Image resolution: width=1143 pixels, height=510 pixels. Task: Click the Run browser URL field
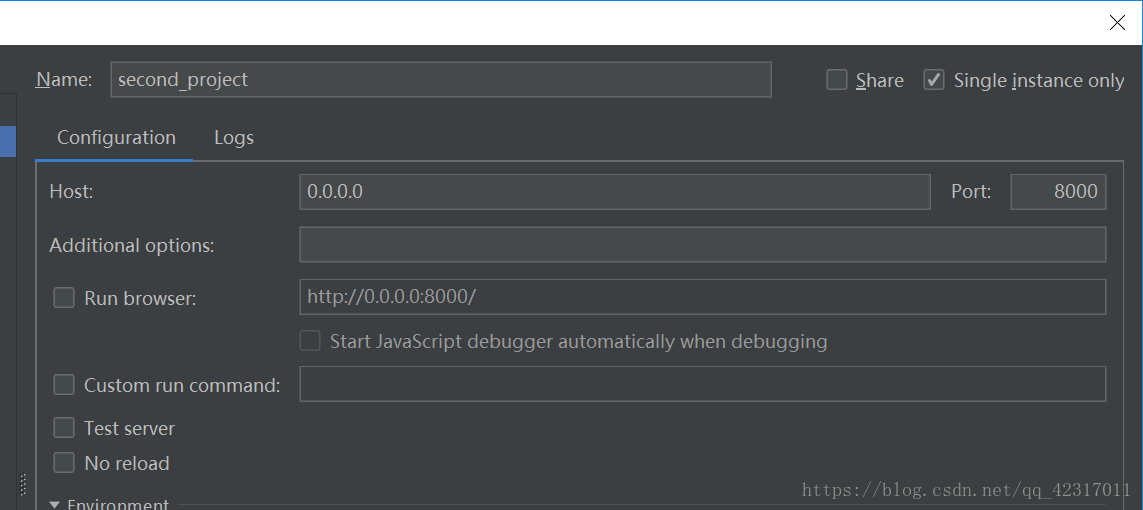(x=703, y=297)
